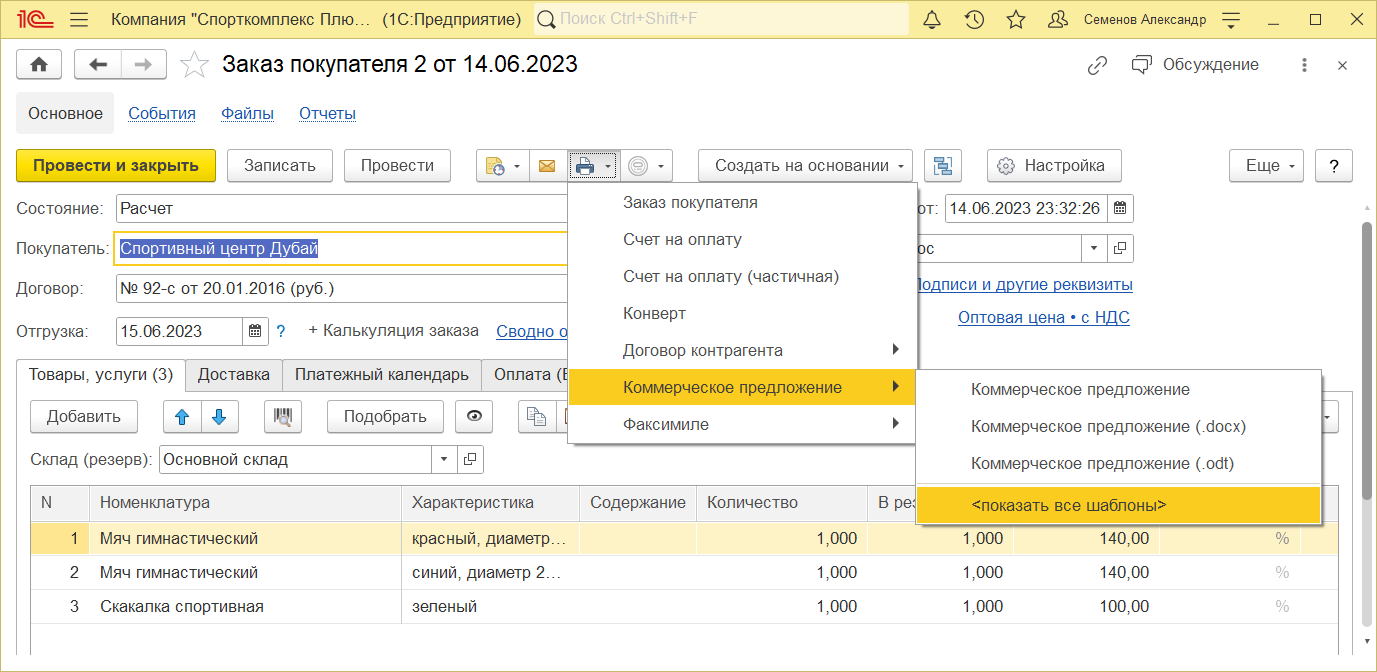Click the 100,00 price cell
1377x672 pixels.
[x=1087, y=606]
